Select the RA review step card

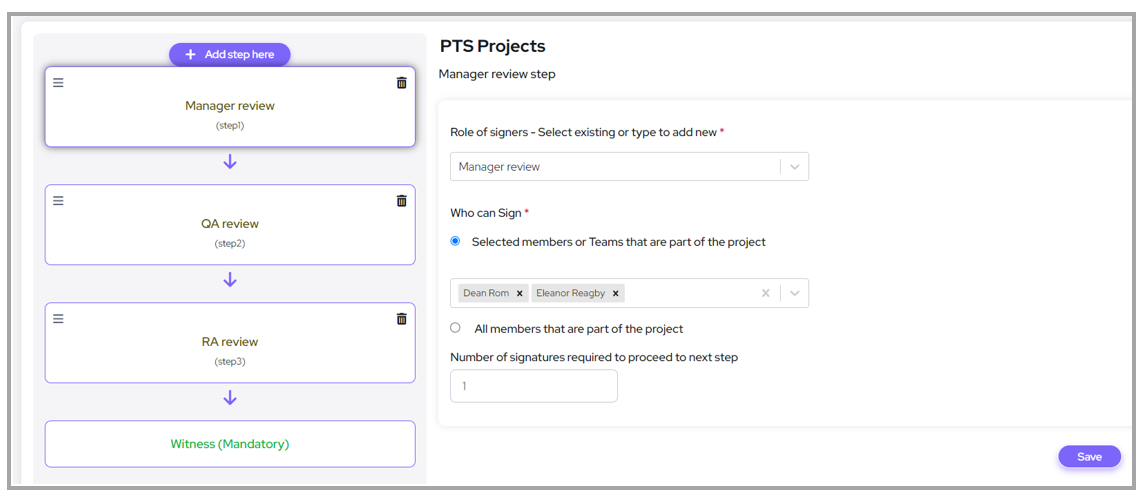(x=230, y=346)
